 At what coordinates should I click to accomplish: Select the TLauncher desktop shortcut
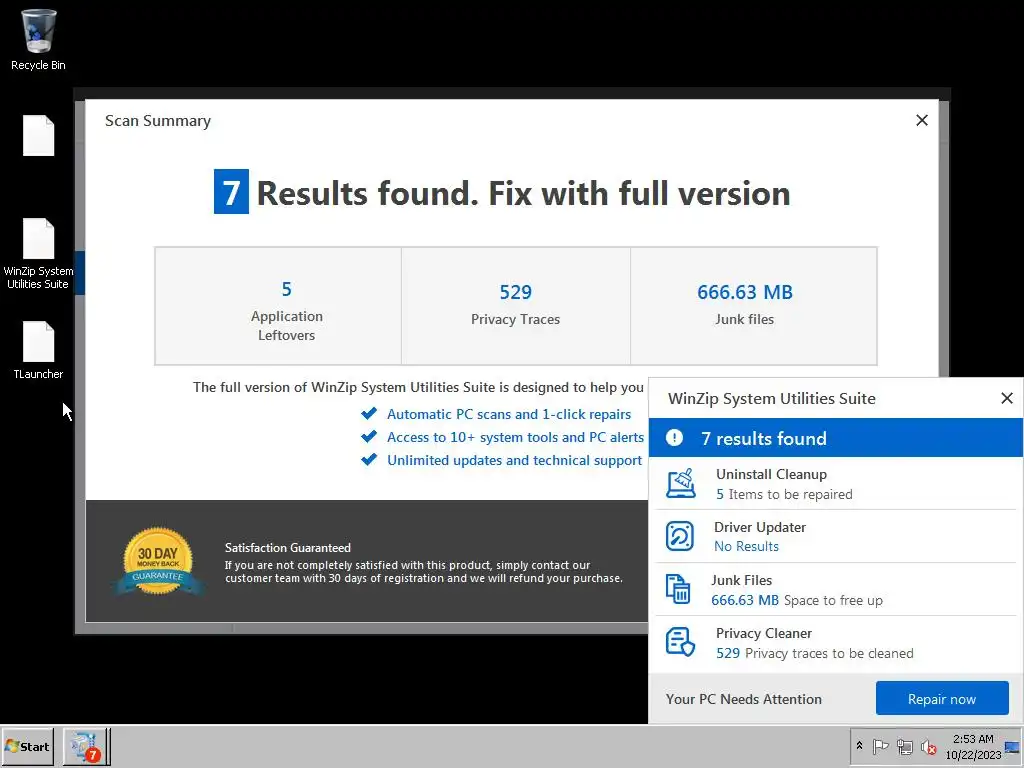(x=39, y=351)
